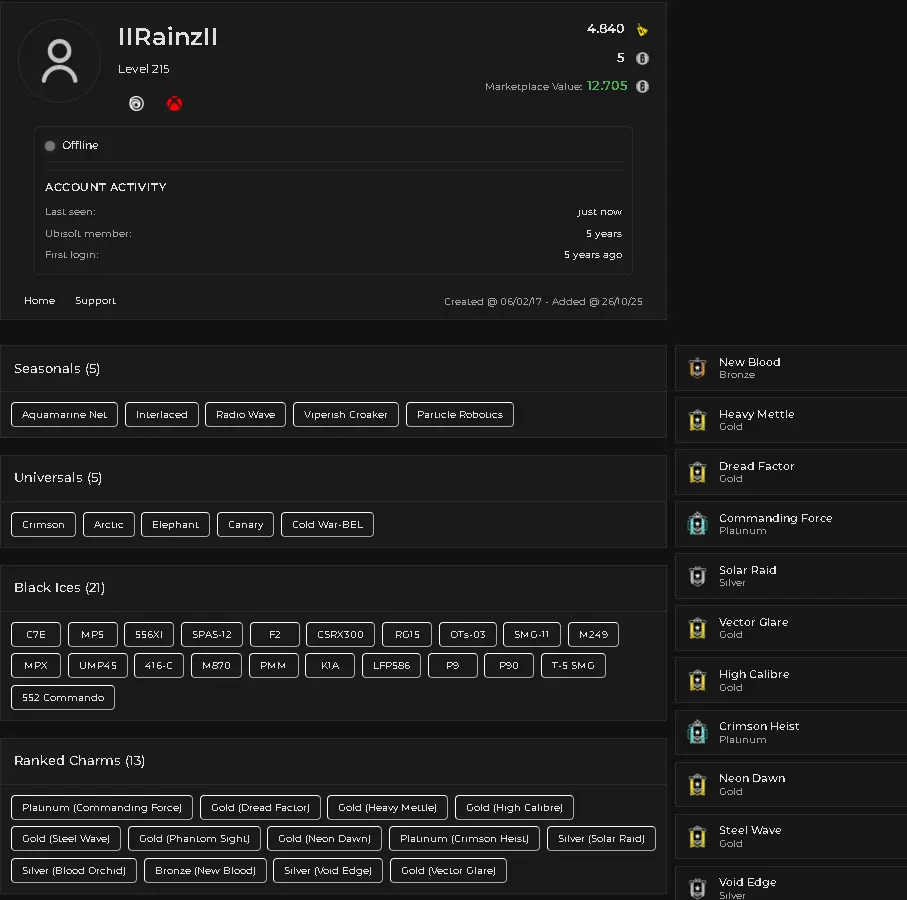Screen dimensions: 907x900
Task: Click the Aquamarine Net seasonal tag
Action: pos(64,415)
